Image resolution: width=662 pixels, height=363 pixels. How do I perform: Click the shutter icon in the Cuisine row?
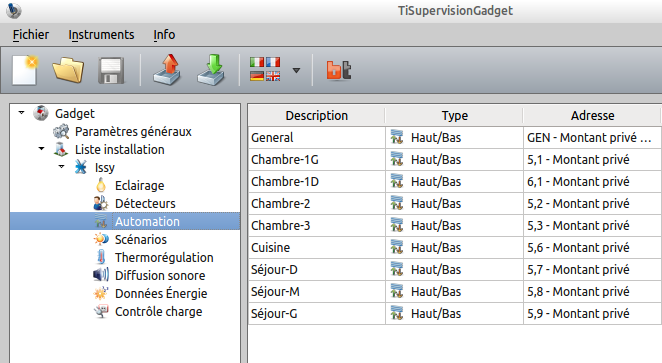397,247
